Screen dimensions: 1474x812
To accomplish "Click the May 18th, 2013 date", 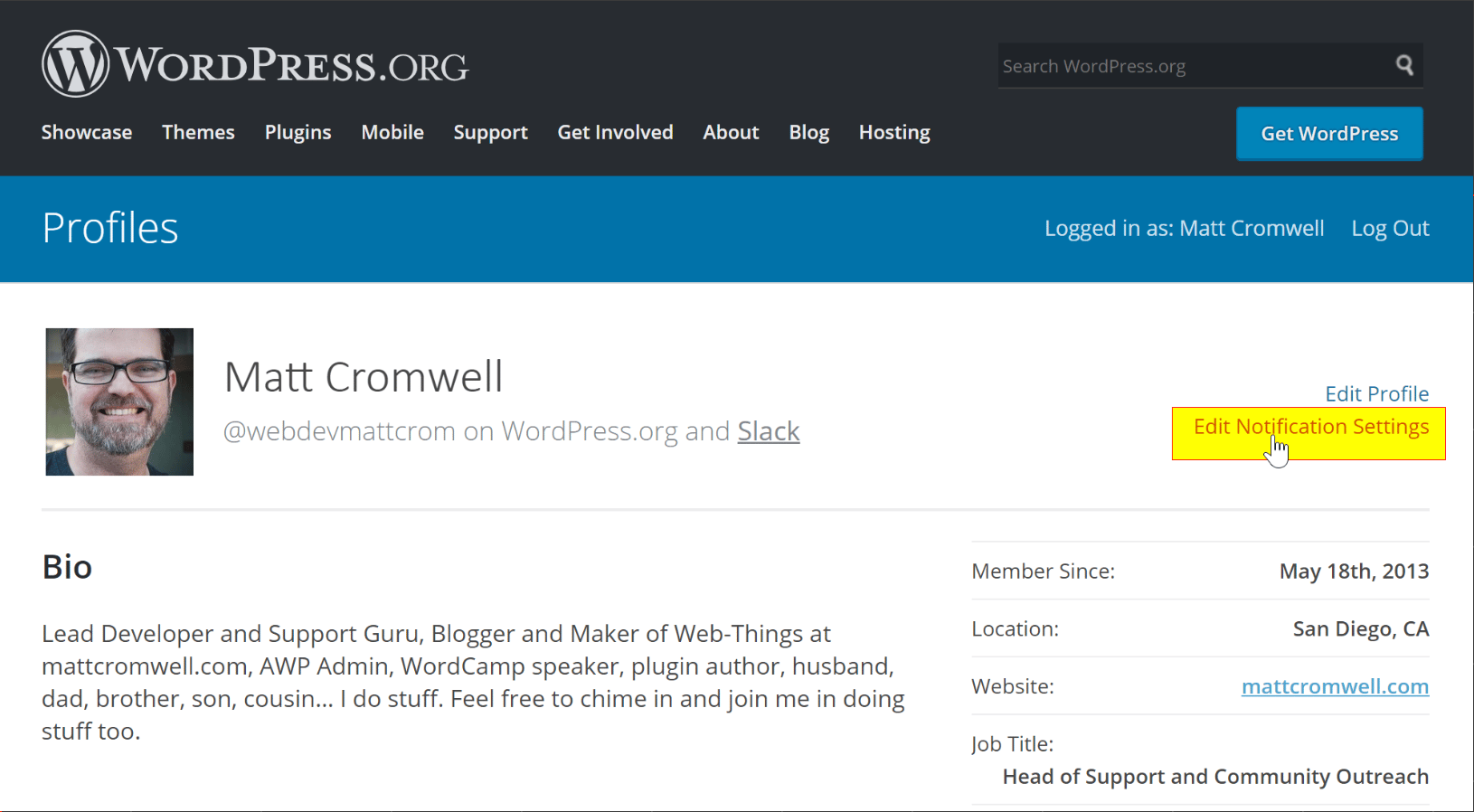I will click(x=1354, y=571).
